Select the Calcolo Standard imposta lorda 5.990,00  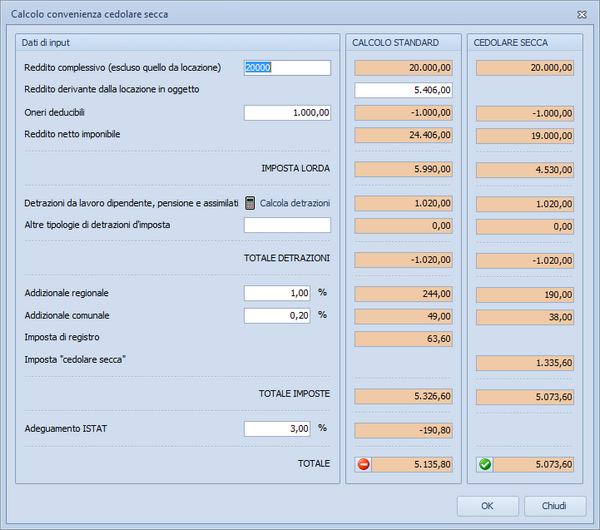point(403,169)
